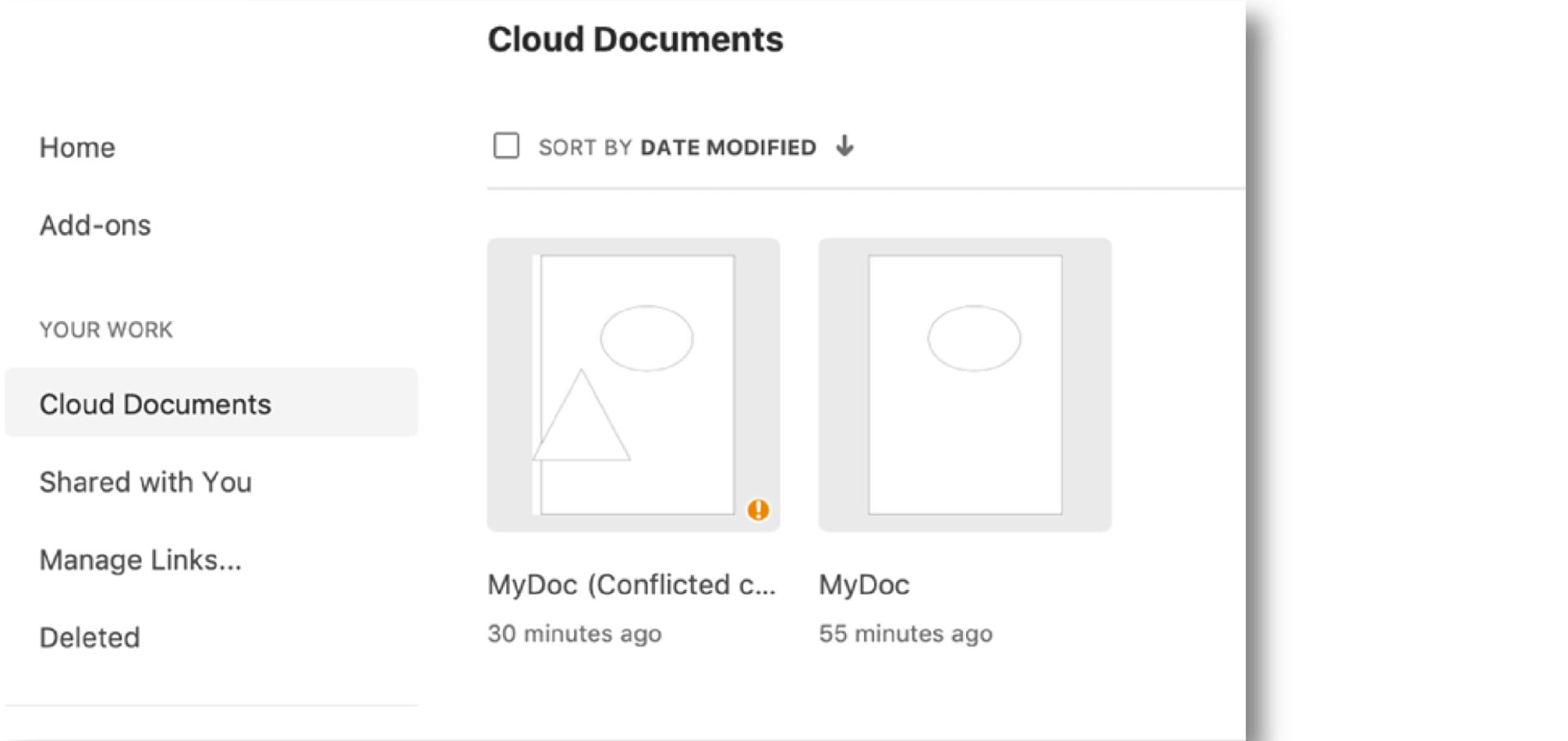
Task: Open the Add-ons section
Action: pyautogui.click(x=96, y=225)
